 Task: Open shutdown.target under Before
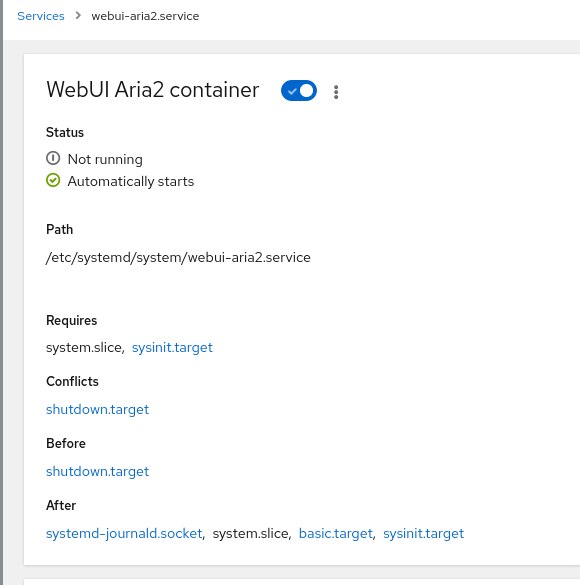pos(97,472)
